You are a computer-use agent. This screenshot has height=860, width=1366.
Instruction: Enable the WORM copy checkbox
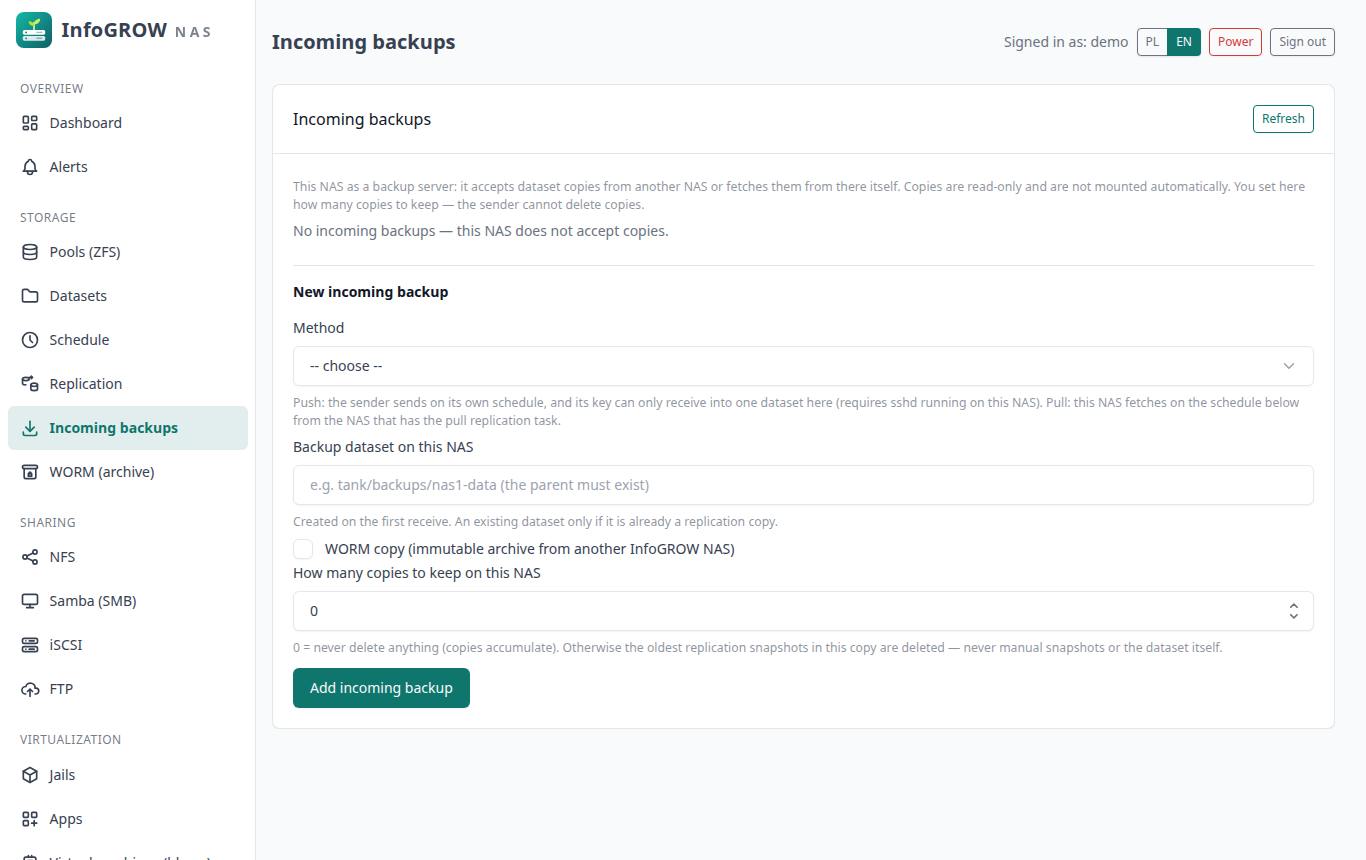(303, 549)
